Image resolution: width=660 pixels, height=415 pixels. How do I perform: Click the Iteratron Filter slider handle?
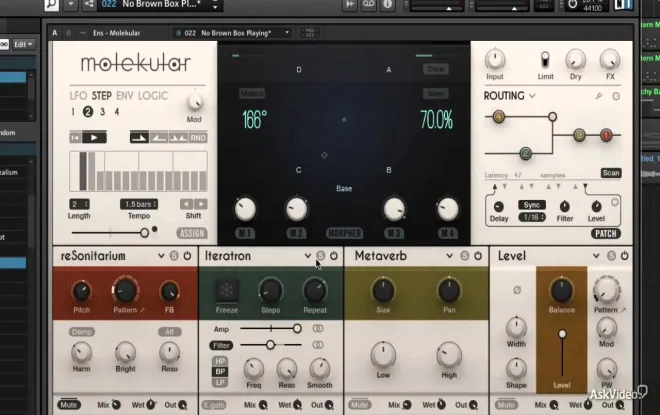pos(270,345)
